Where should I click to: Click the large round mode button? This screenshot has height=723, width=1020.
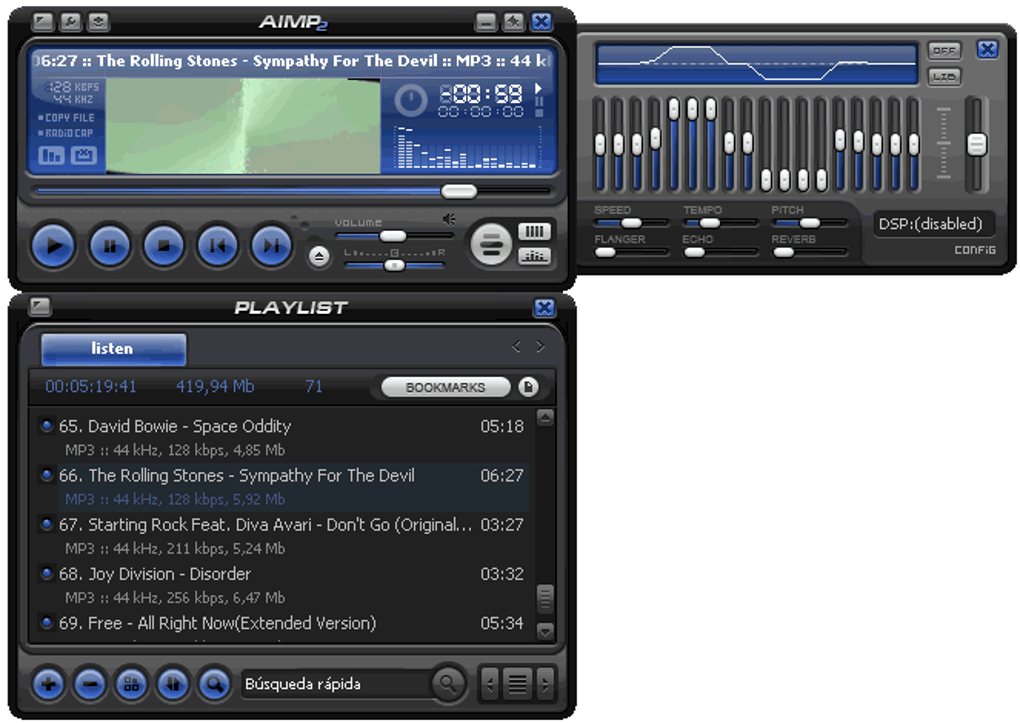tap(491, 244)
